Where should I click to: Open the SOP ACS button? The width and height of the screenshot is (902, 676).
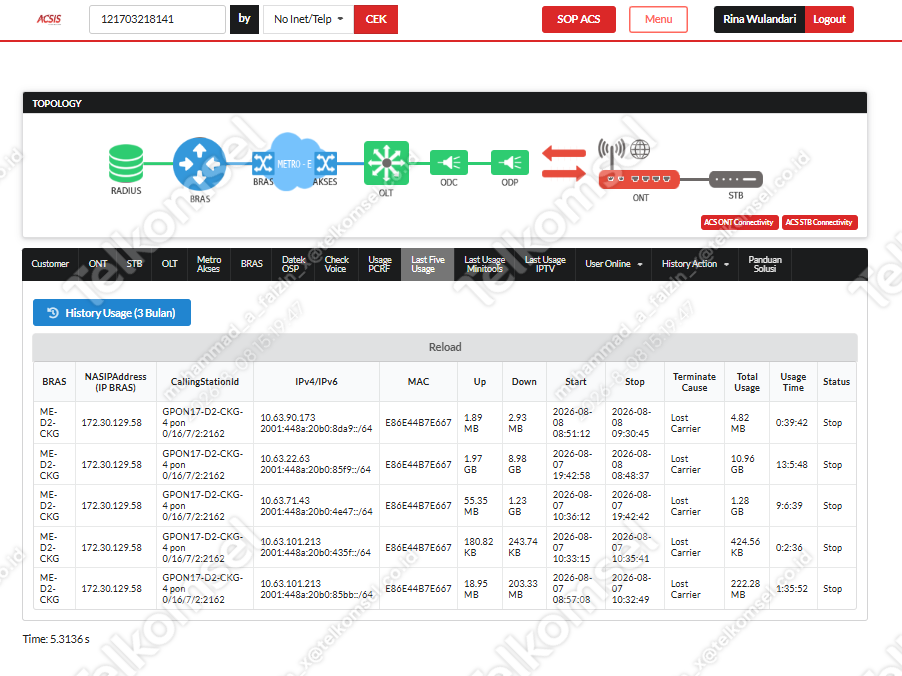coord(578,20)
